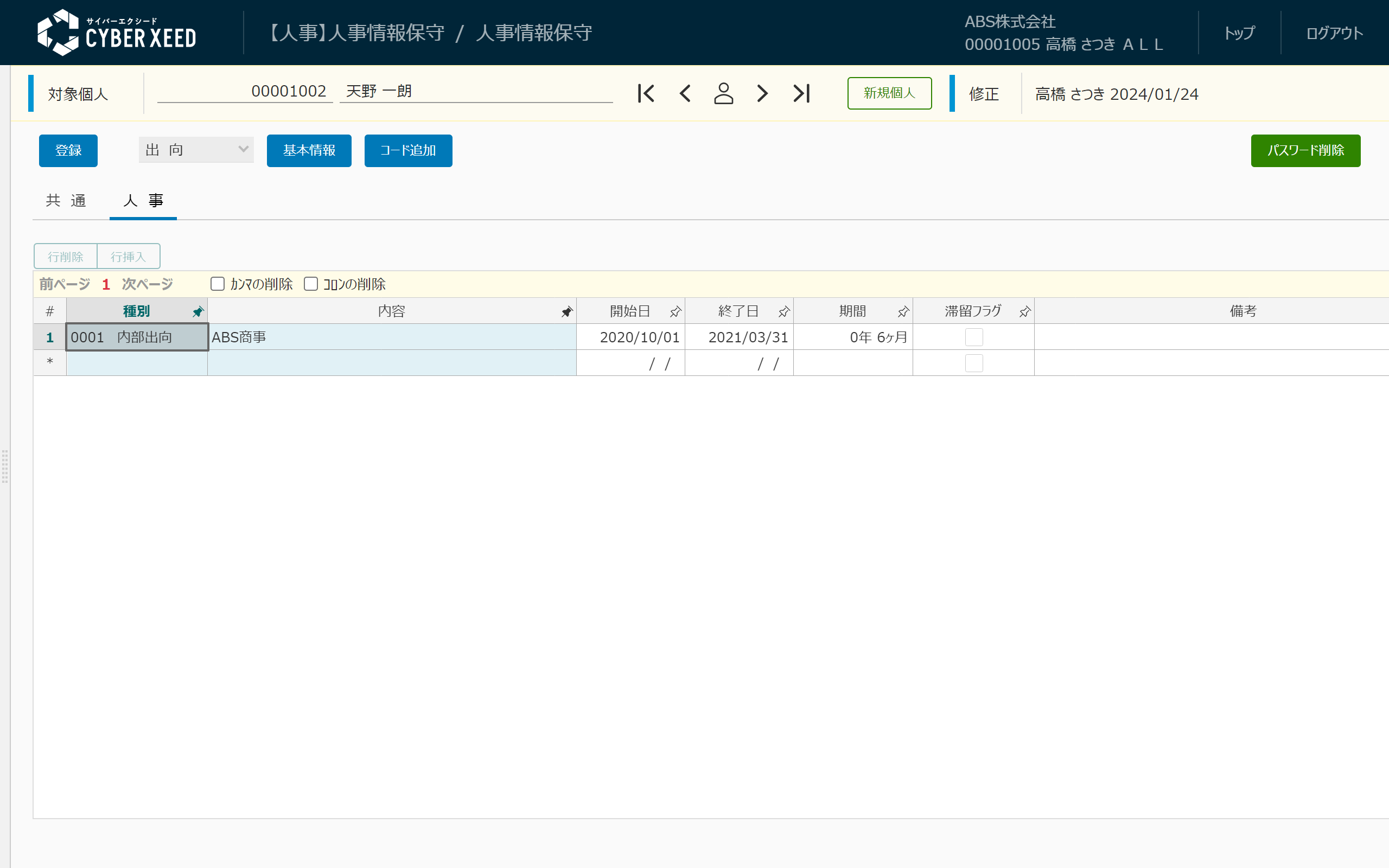
Task: Click the first record navigation icon
Action: tap(646, 93)
